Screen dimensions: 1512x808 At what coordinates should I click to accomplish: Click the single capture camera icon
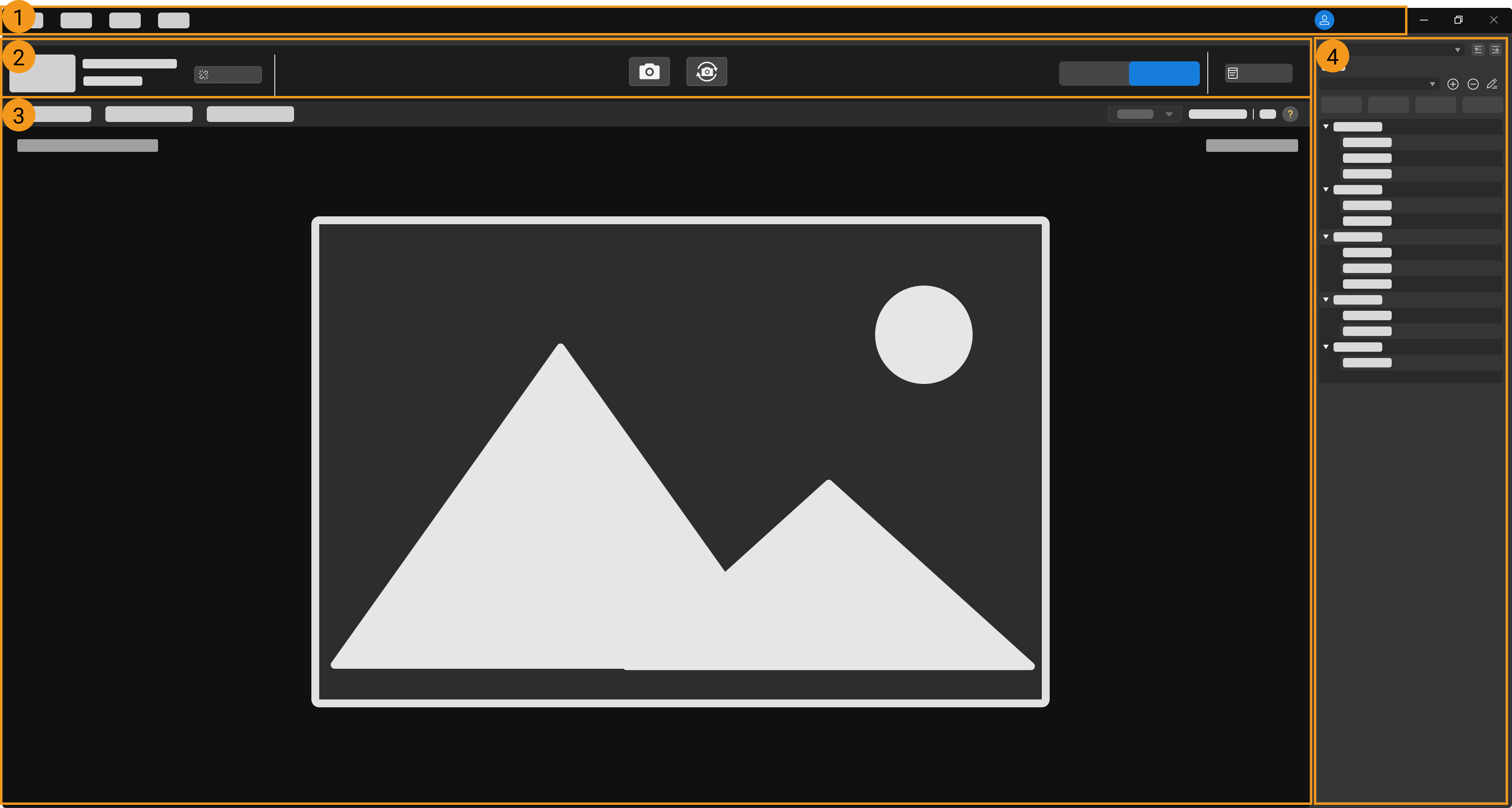coord(649,72)
